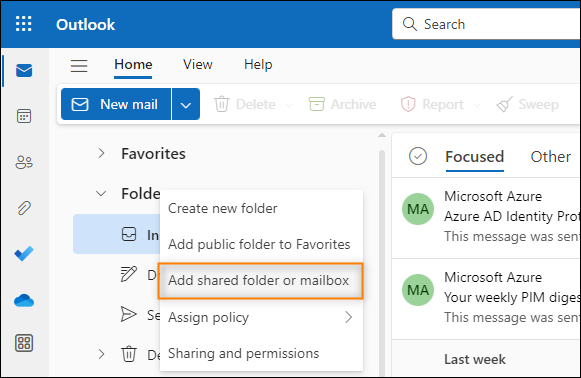Switch to the View ribbon tab

point(198,65)
